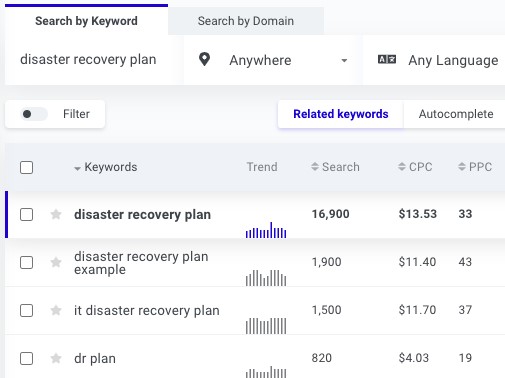Open trend chart for 'disaster recovery plan'
505x378 pixels.
point(266,230)
